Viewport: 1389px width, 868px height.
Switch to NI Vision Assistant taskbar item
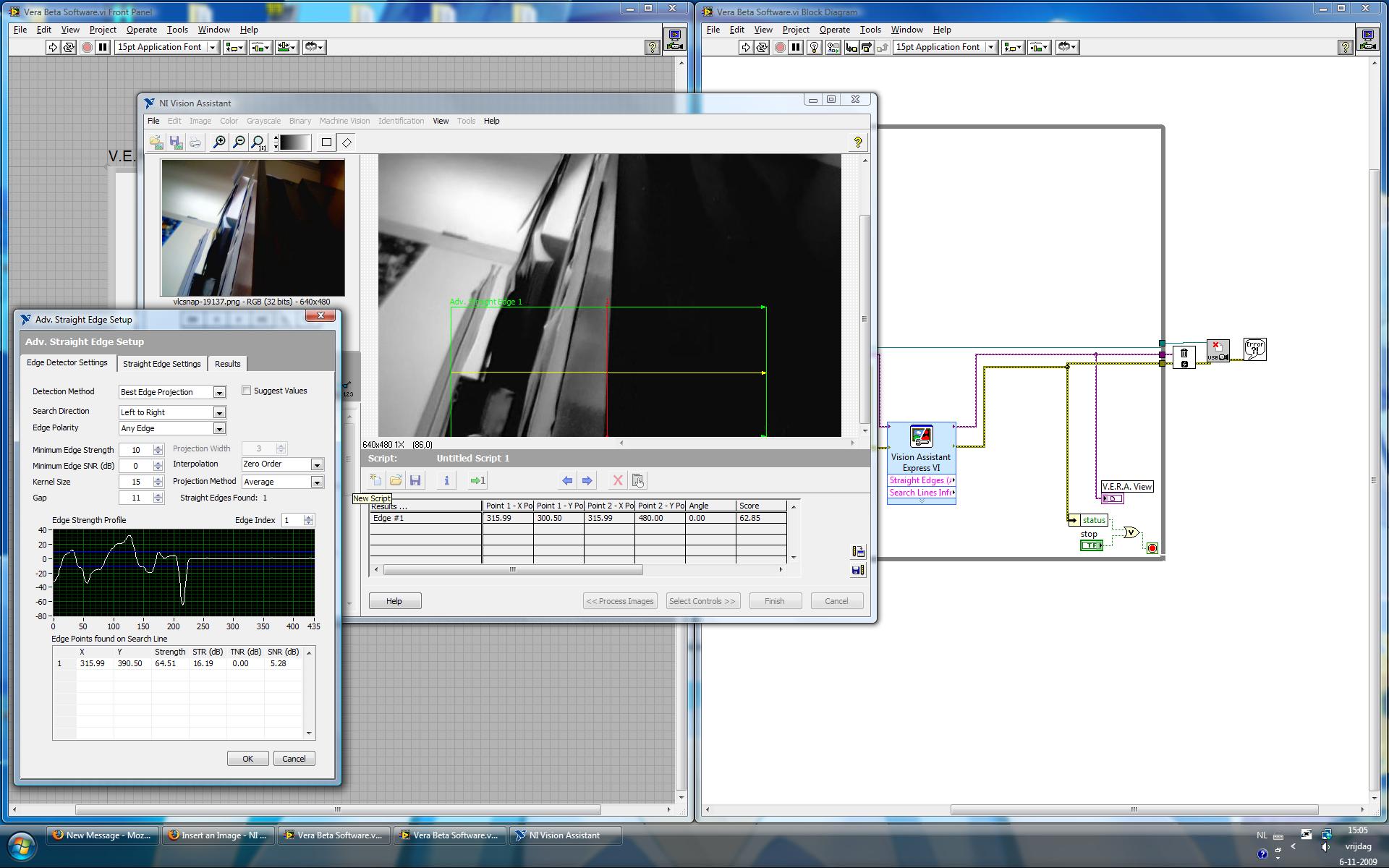coord(565,835)
